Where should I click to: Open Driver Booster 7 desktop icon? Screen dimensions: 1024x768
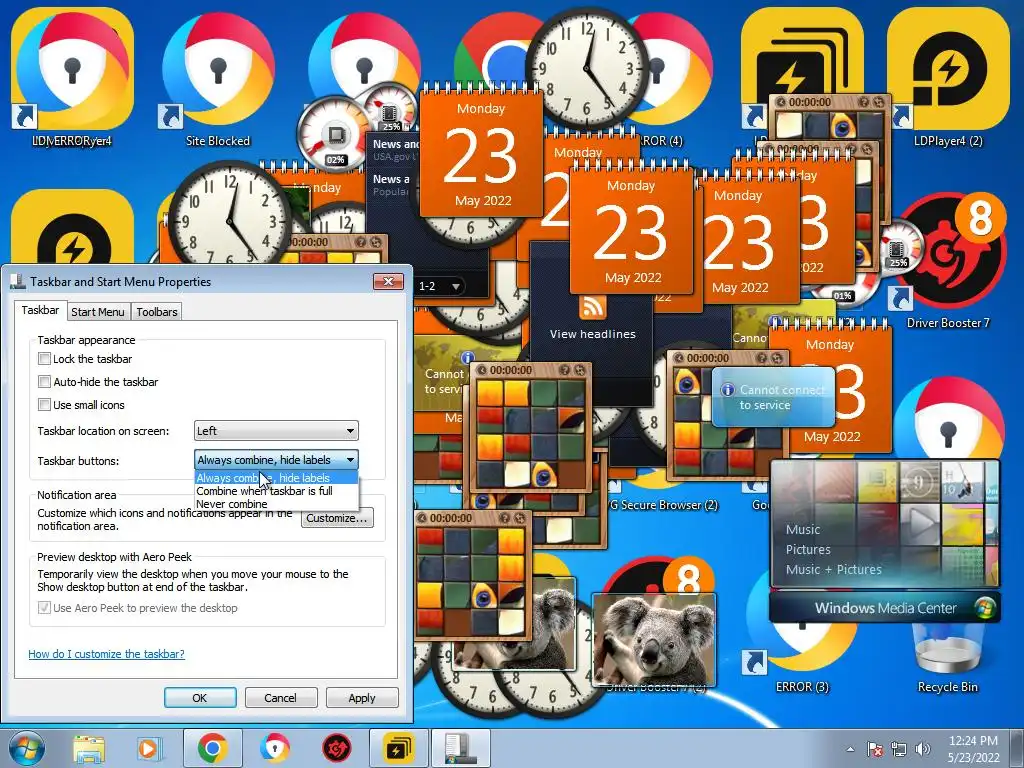point(948,261)
